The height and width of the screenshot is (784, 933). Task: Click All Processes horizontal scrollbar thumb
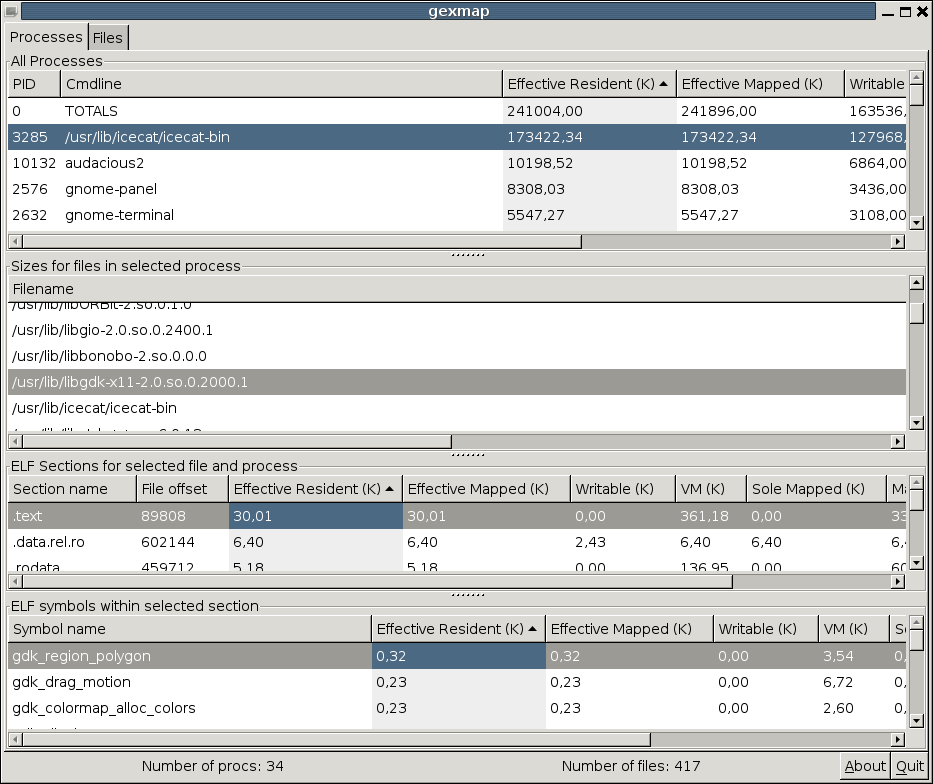302,242
